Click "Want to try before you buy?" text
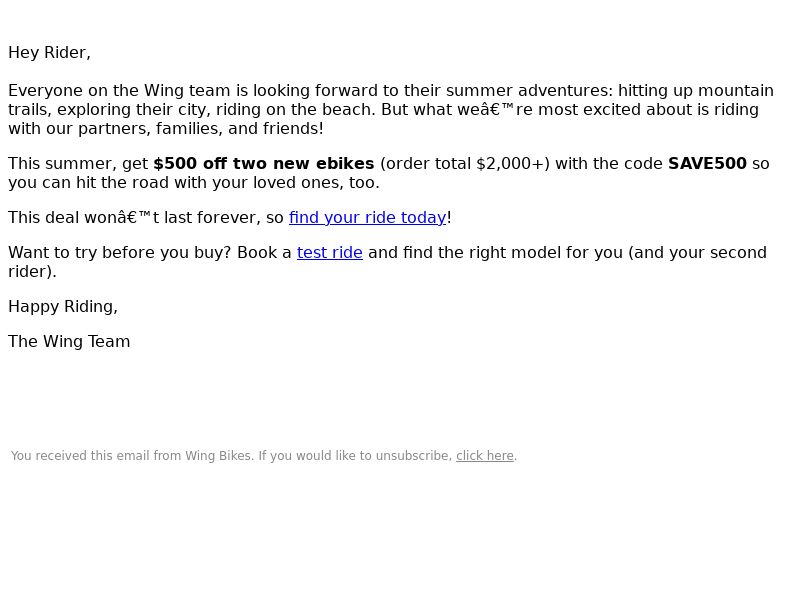The height and width of the screenshot is (600, 800). tap(120, 253)
